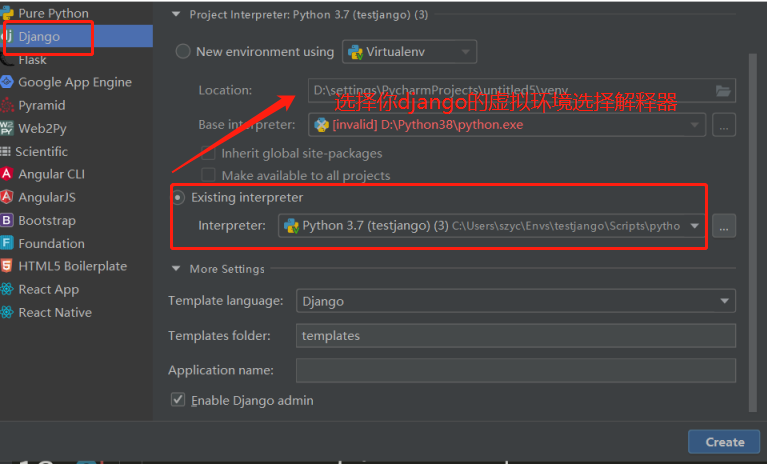This screenshot has width=767, height=464.
Task: Choose the Bootstrap project icon
Action: click(x=8, y=220)
